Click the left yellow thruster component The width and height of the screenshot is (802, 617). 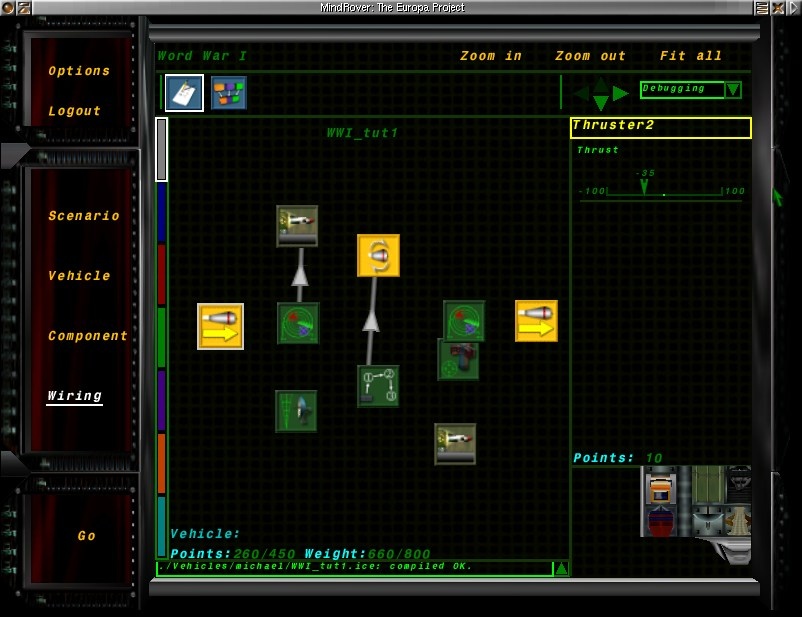point(220,326)
